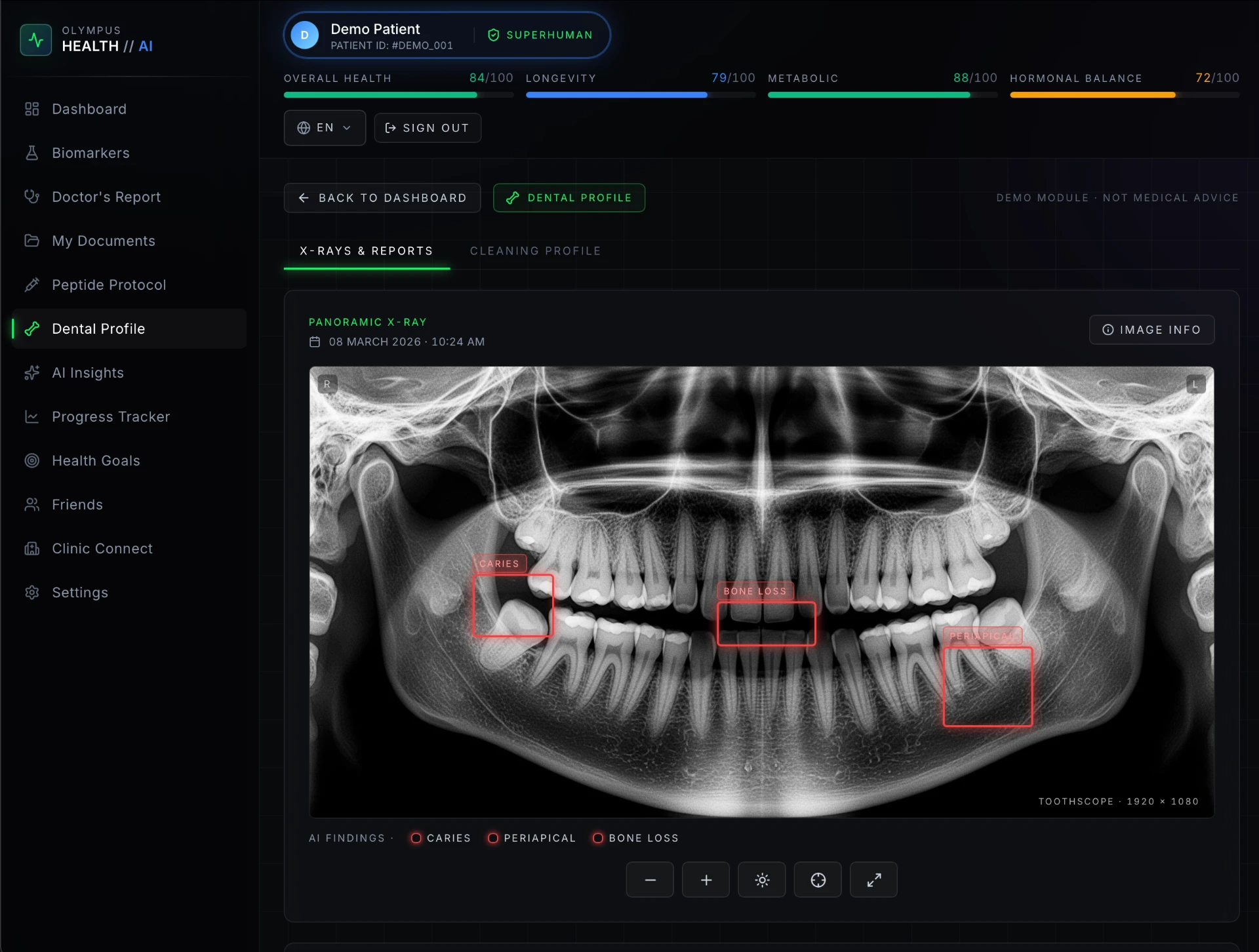Open Biomarkers in the sidebar
The width and height of the screenshot is (1259, 952).
pos(129,153)
